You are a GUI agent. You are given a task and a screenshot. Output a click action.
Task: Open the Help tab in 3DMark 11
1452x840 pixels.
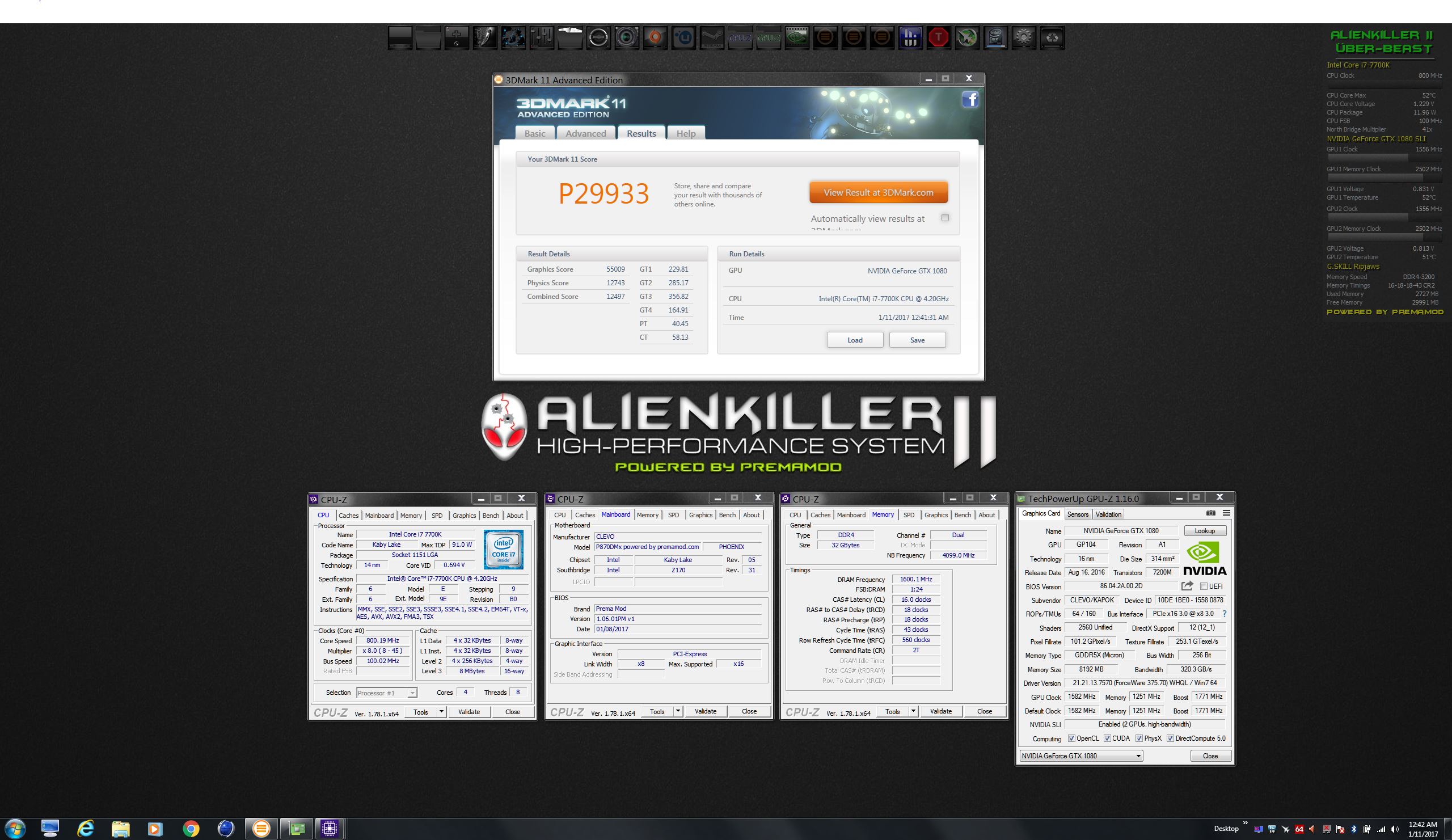coord(686,133)
